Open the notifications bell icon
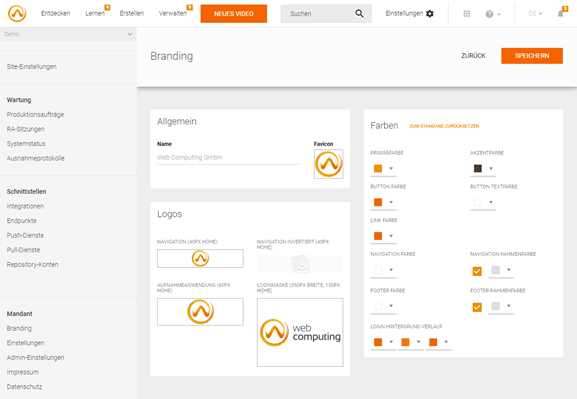The image size is (577, 399). (x=560, y=14)
